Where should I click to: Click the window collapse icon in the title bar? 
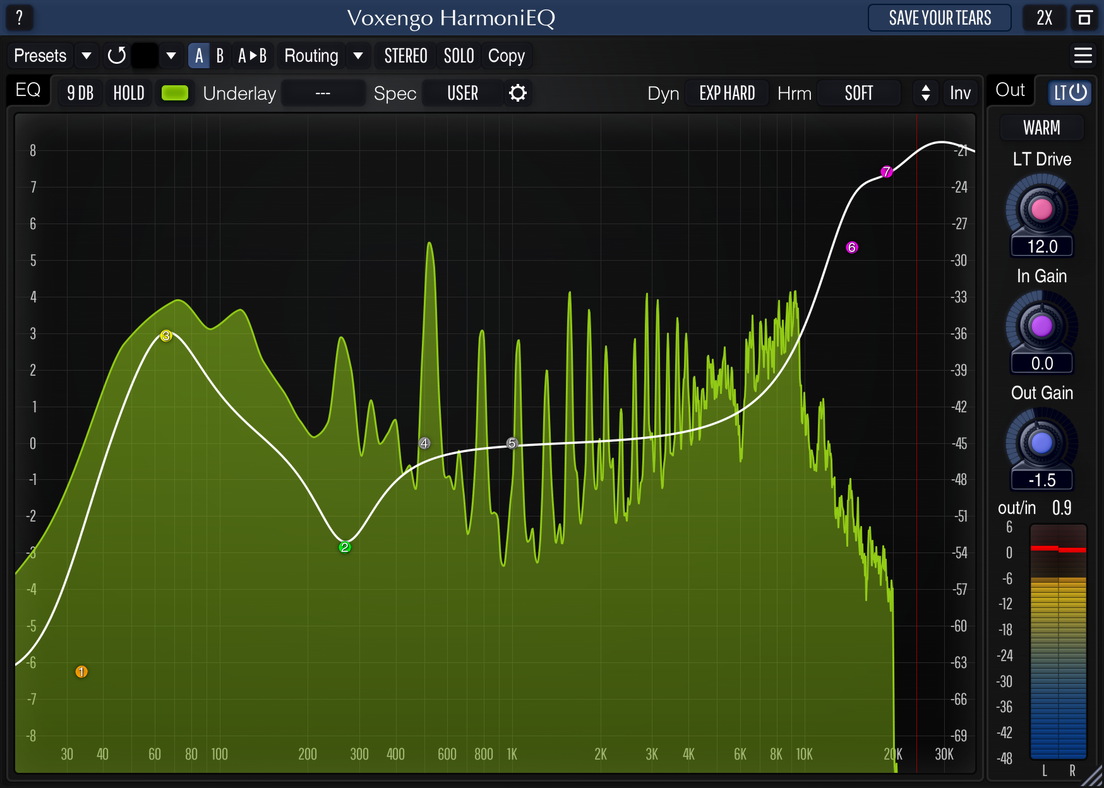[1084, 18]
